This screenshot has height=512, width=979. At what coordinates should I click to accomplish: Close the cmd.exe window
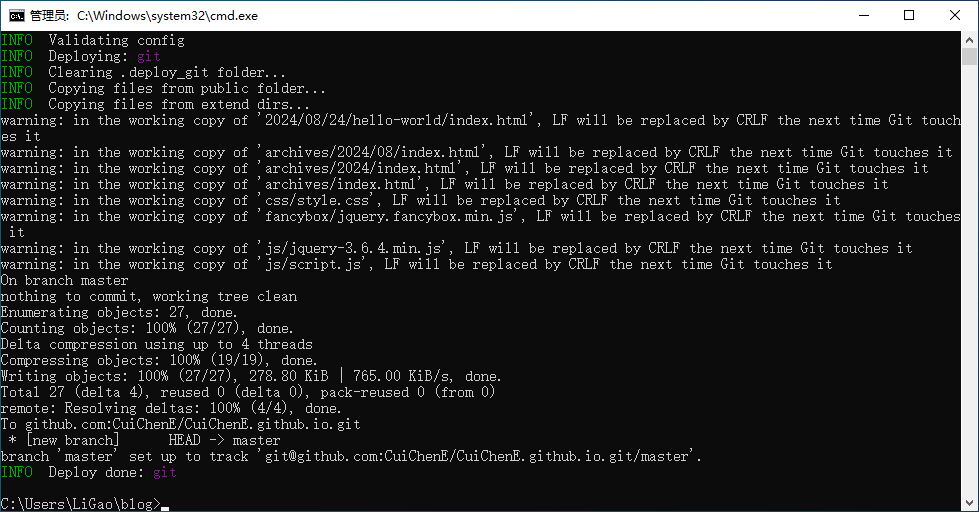point(955,16)
